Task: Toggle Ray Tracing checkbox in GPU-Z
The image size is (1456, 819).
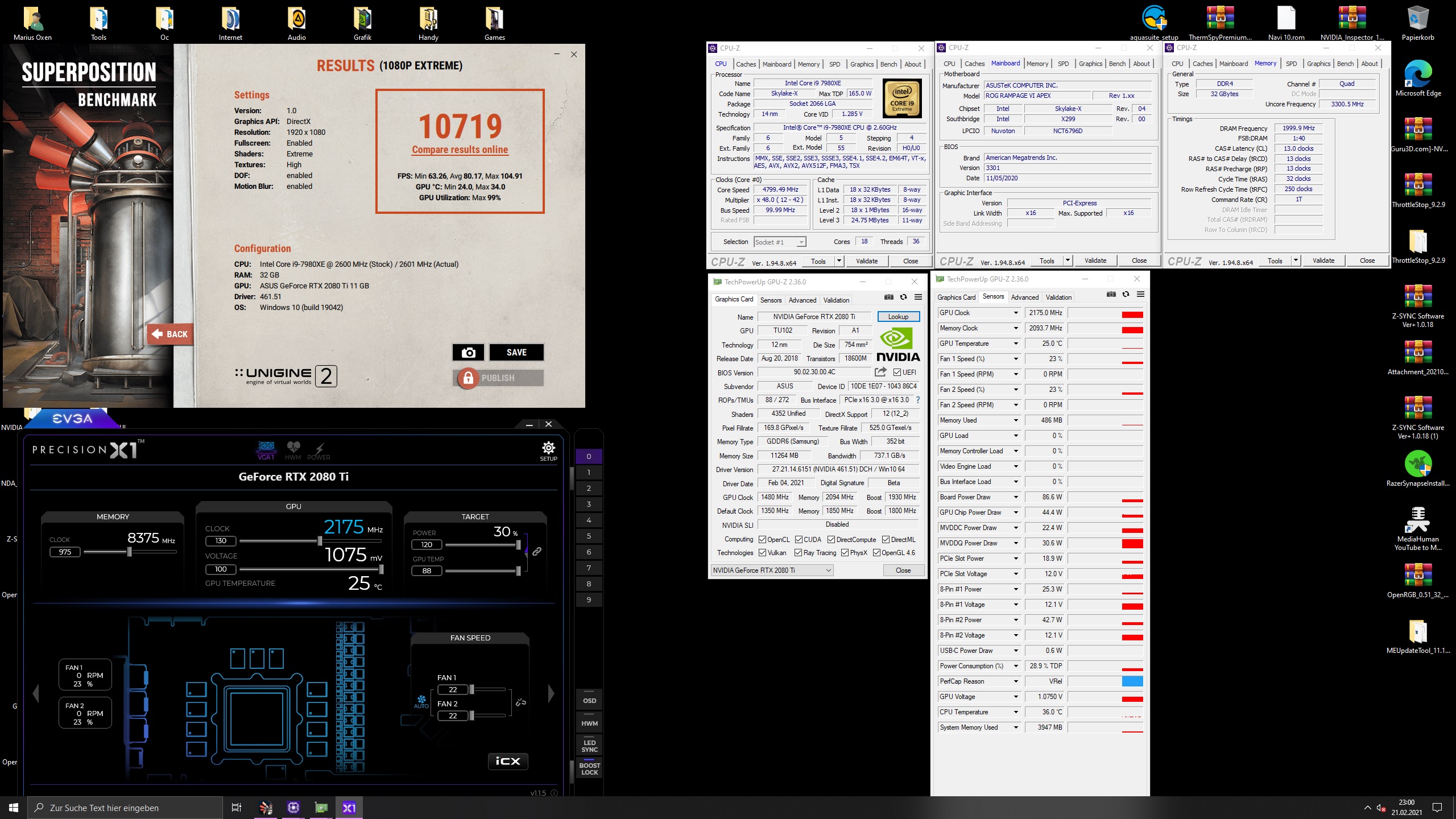Action: coord(798,553)
